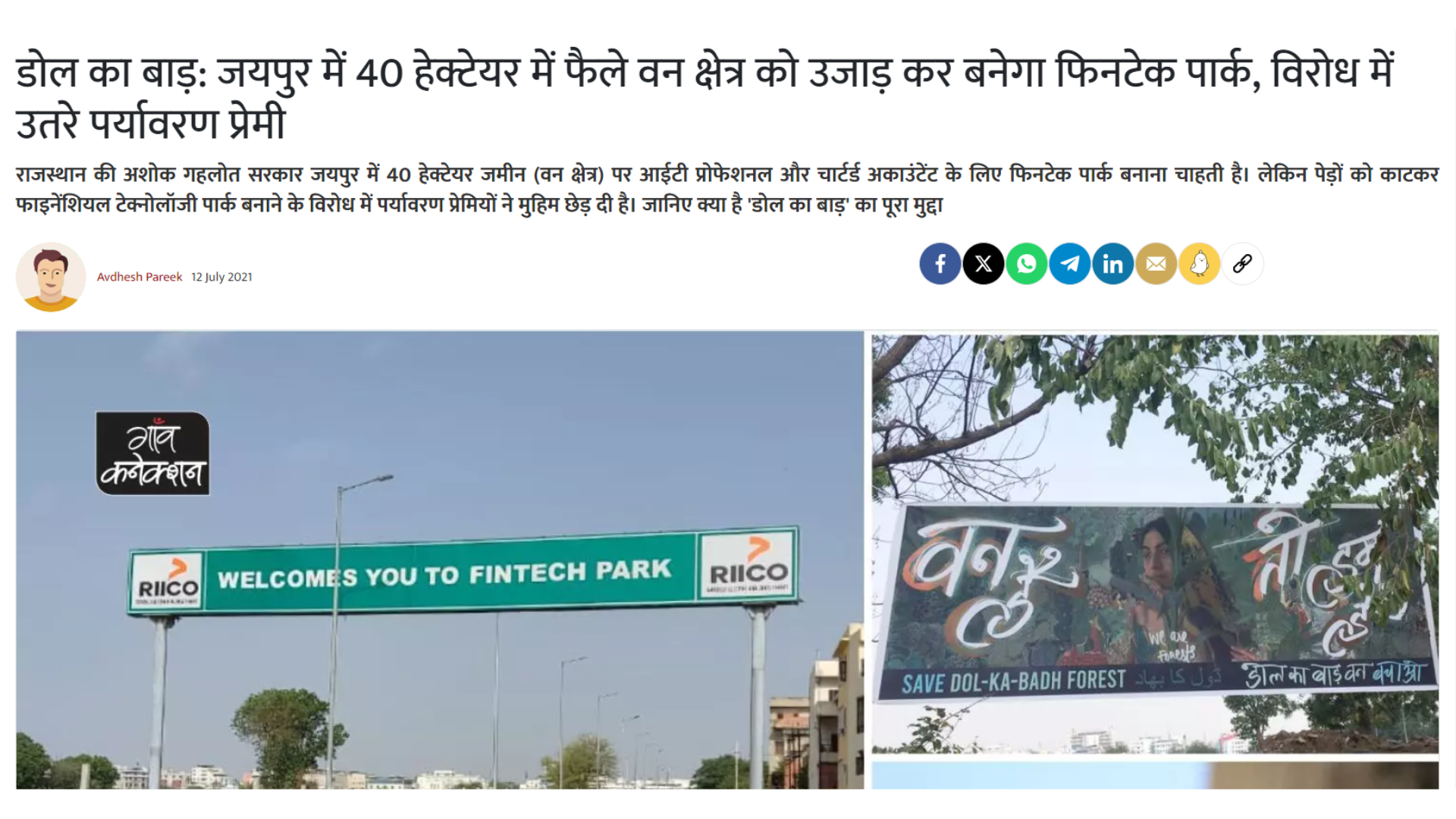
Task: Open the partially visible image below the banner photo
Action: (1155, 776)
